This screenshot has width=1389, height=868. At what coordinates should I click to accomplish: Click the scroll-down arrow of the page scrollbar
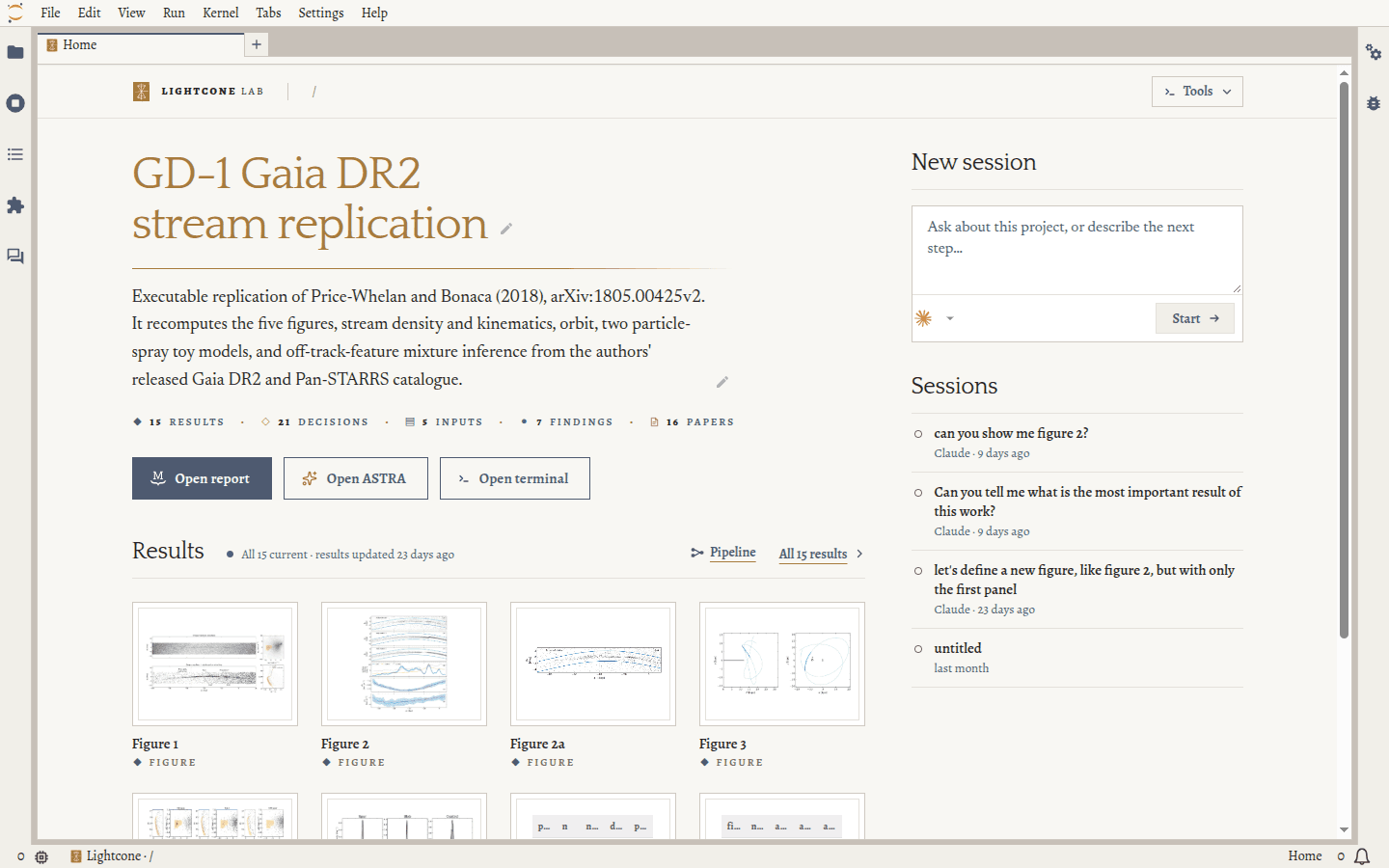click(x=1344, y=829)
